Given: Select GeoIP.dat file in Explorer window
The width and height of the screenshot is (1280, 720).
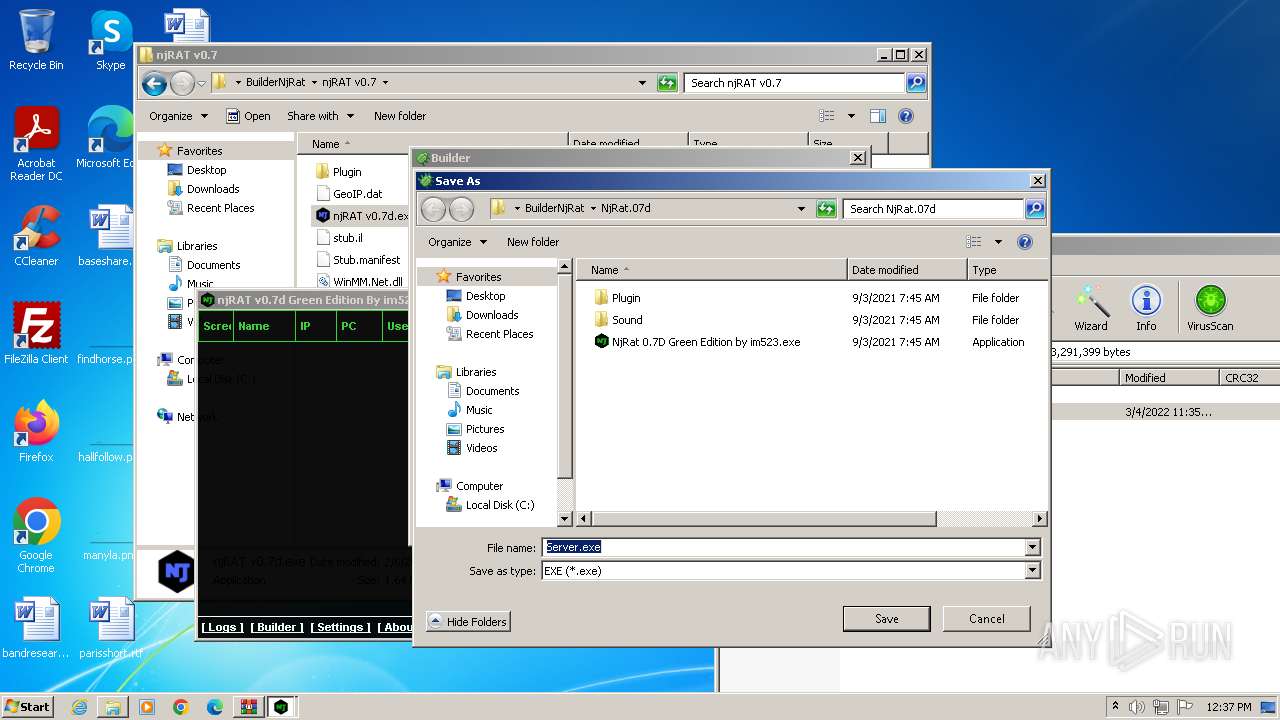Looking at the screenshot, I should click(348, 194).
